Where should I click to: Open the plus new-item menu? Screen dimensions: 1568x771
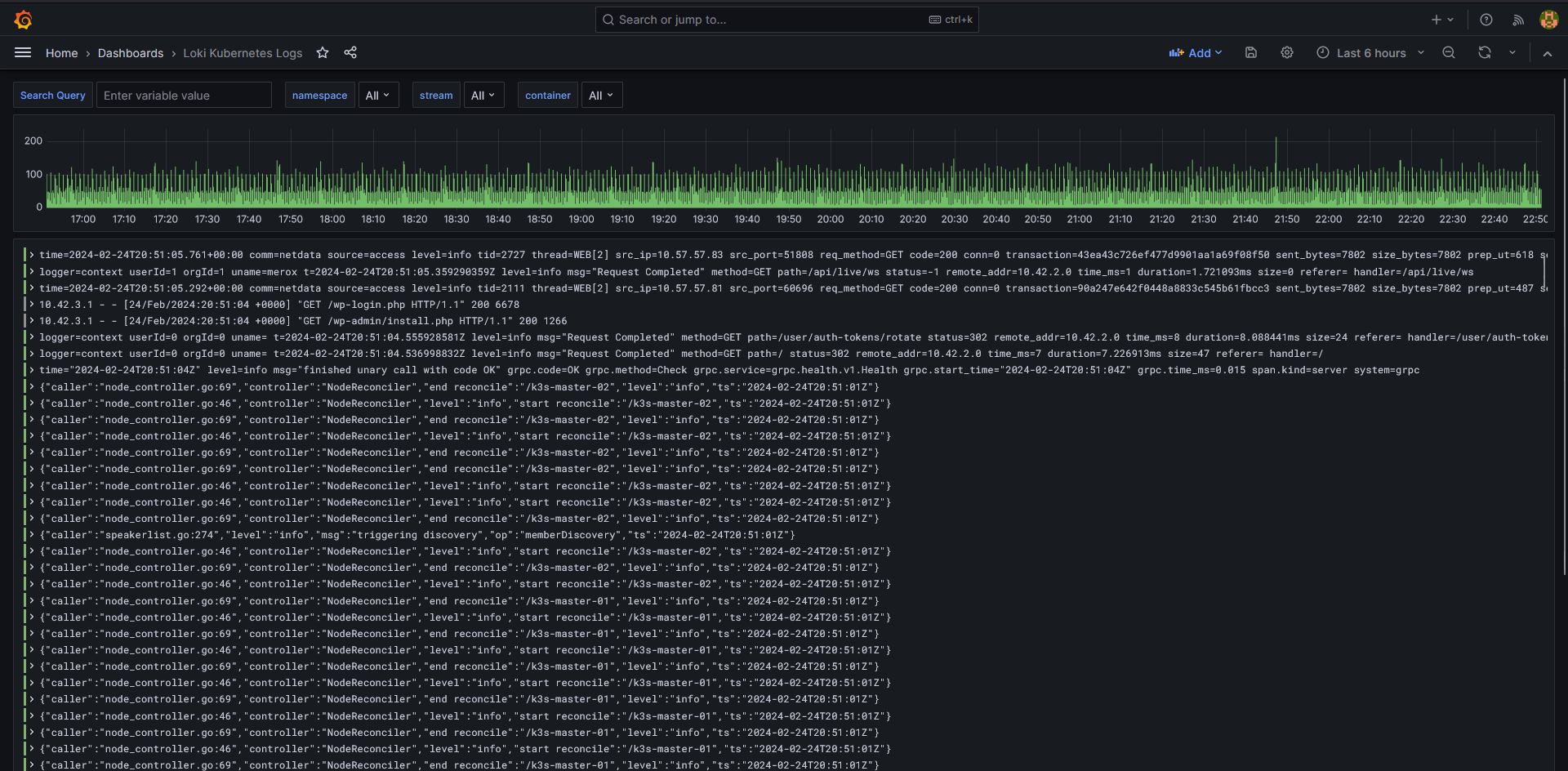click(1442, 20)
